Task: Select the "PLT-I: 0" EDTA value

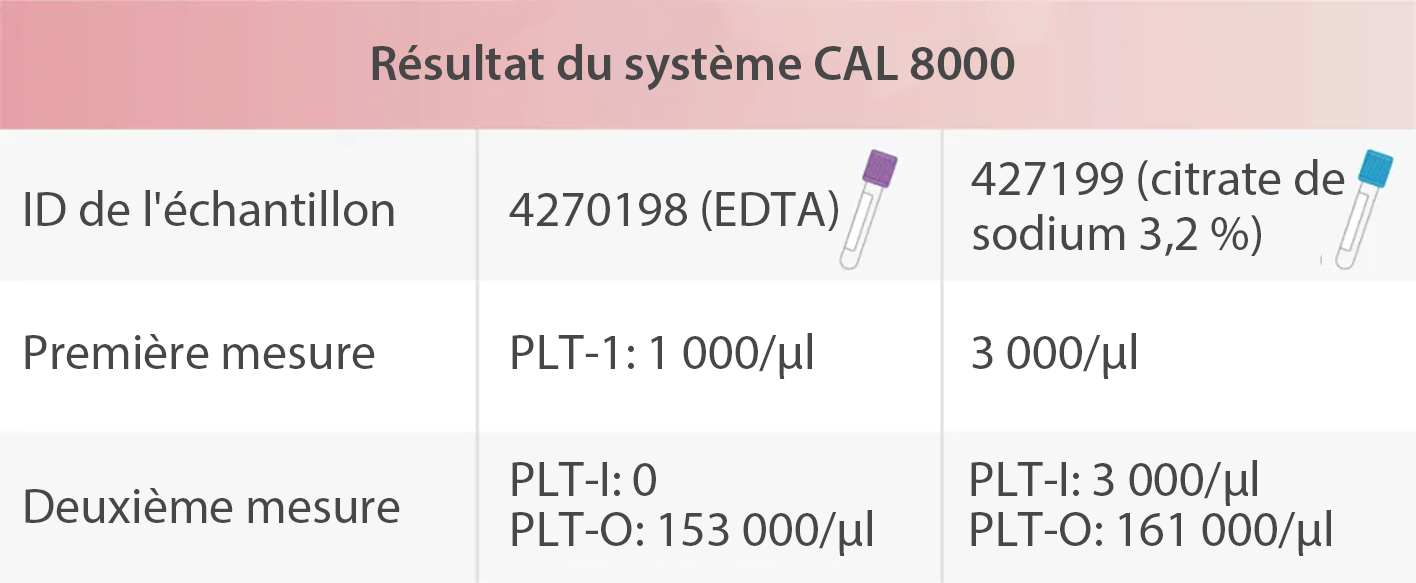Action: [583, 481]
